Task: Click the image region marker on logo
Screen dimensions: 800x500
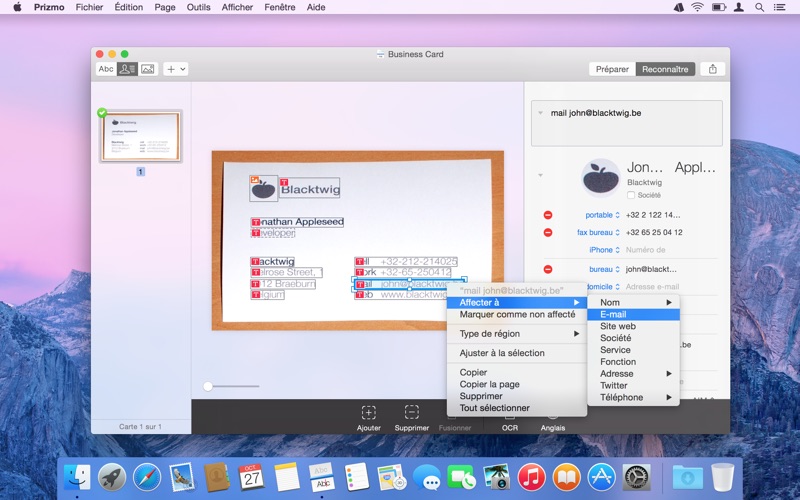Action: coord(254,180)
